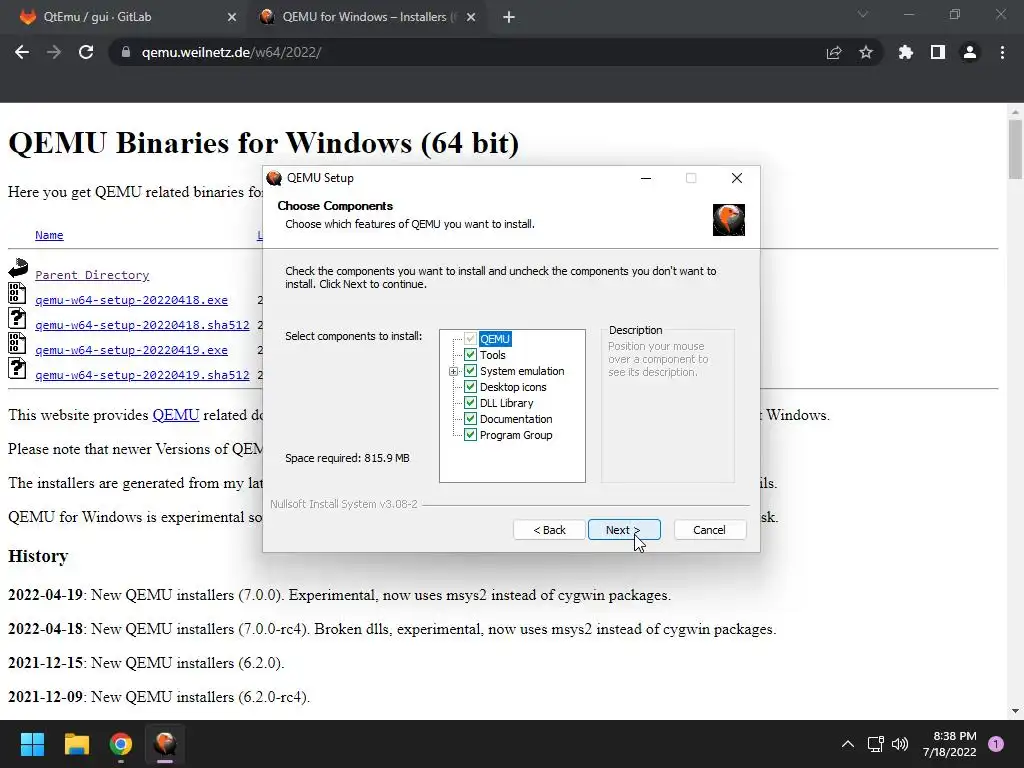Close the QEMU for Windows tab
1024x768 pixels.
tap(471, 18)
